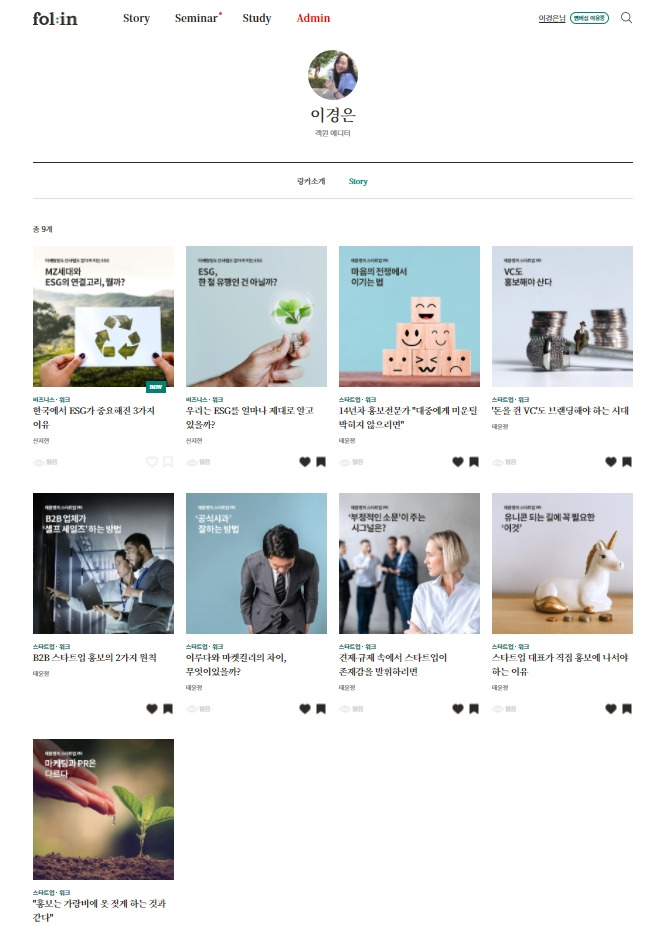The image size is (668, 926).
Task: Click the heart icon under 공식사과 article
Action: (x=305, y=709)
